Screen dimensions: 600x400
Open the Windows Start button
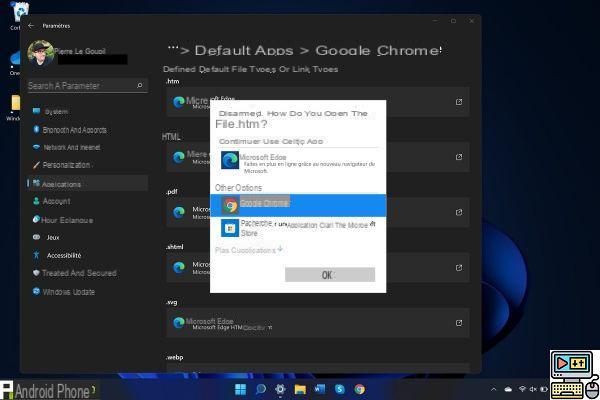pyautogui.click(x=240, y=390)
